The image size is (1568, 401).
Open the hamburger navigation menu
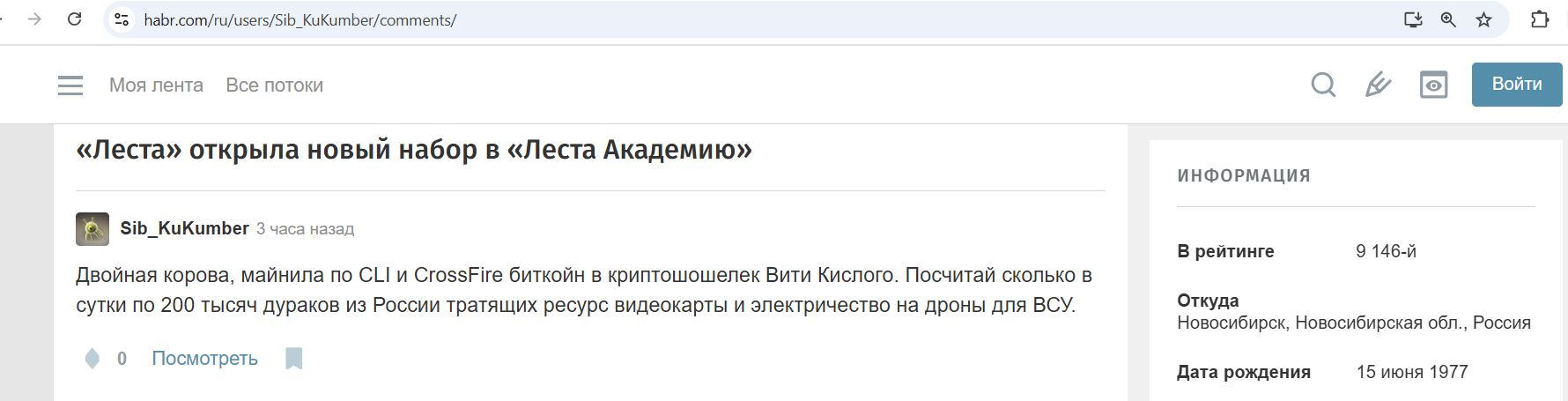pos(70,85)
